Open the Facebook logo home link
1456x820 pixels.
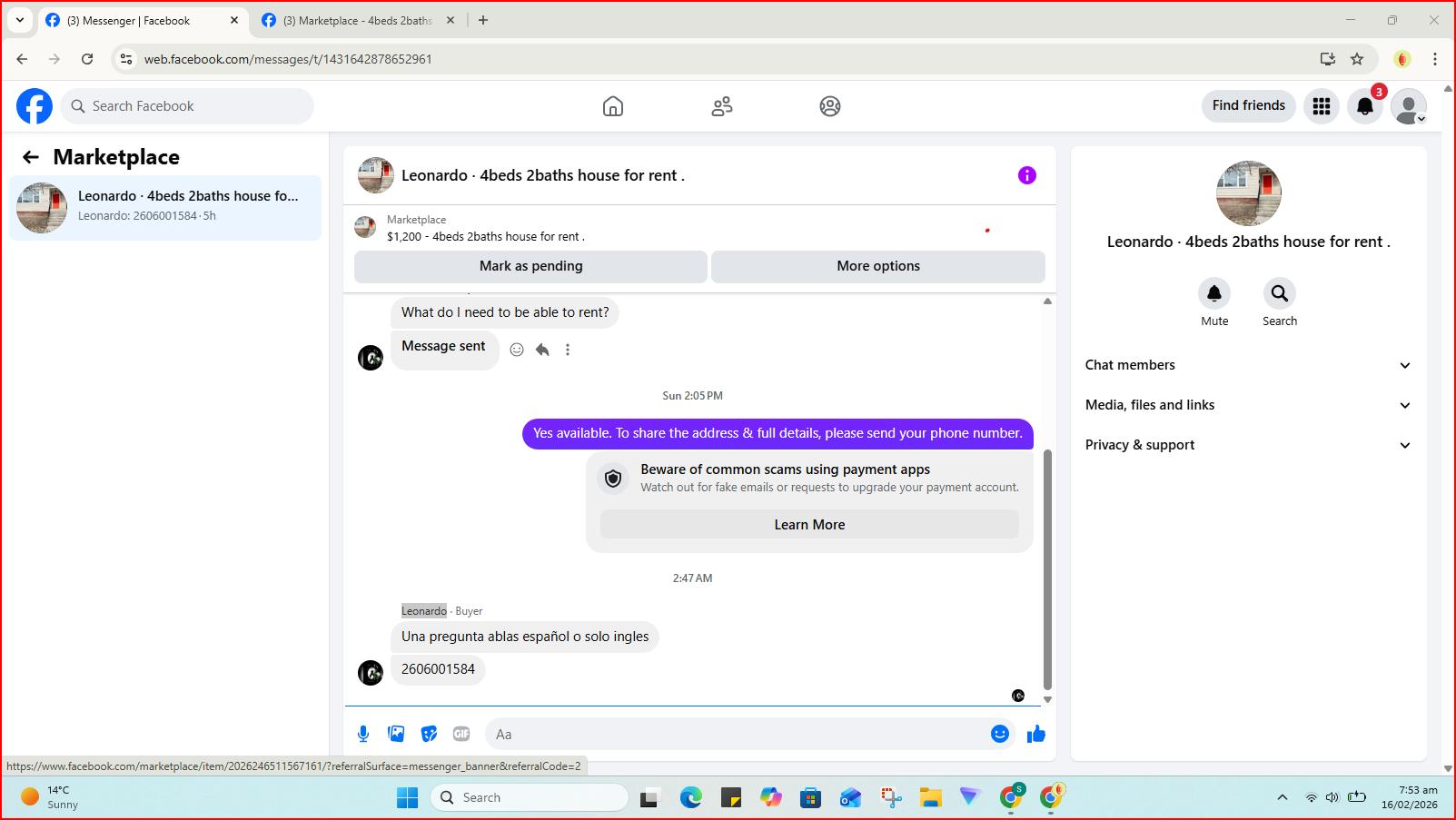point(35,106)
